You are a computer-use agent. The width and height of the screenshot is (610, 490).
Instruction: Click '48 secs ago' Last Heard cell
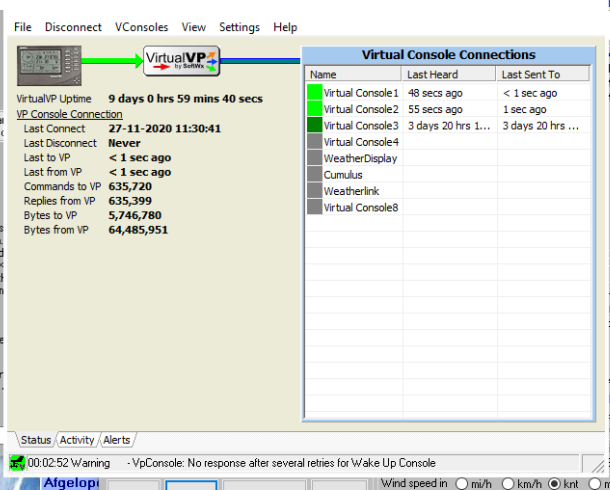[435, 93]
